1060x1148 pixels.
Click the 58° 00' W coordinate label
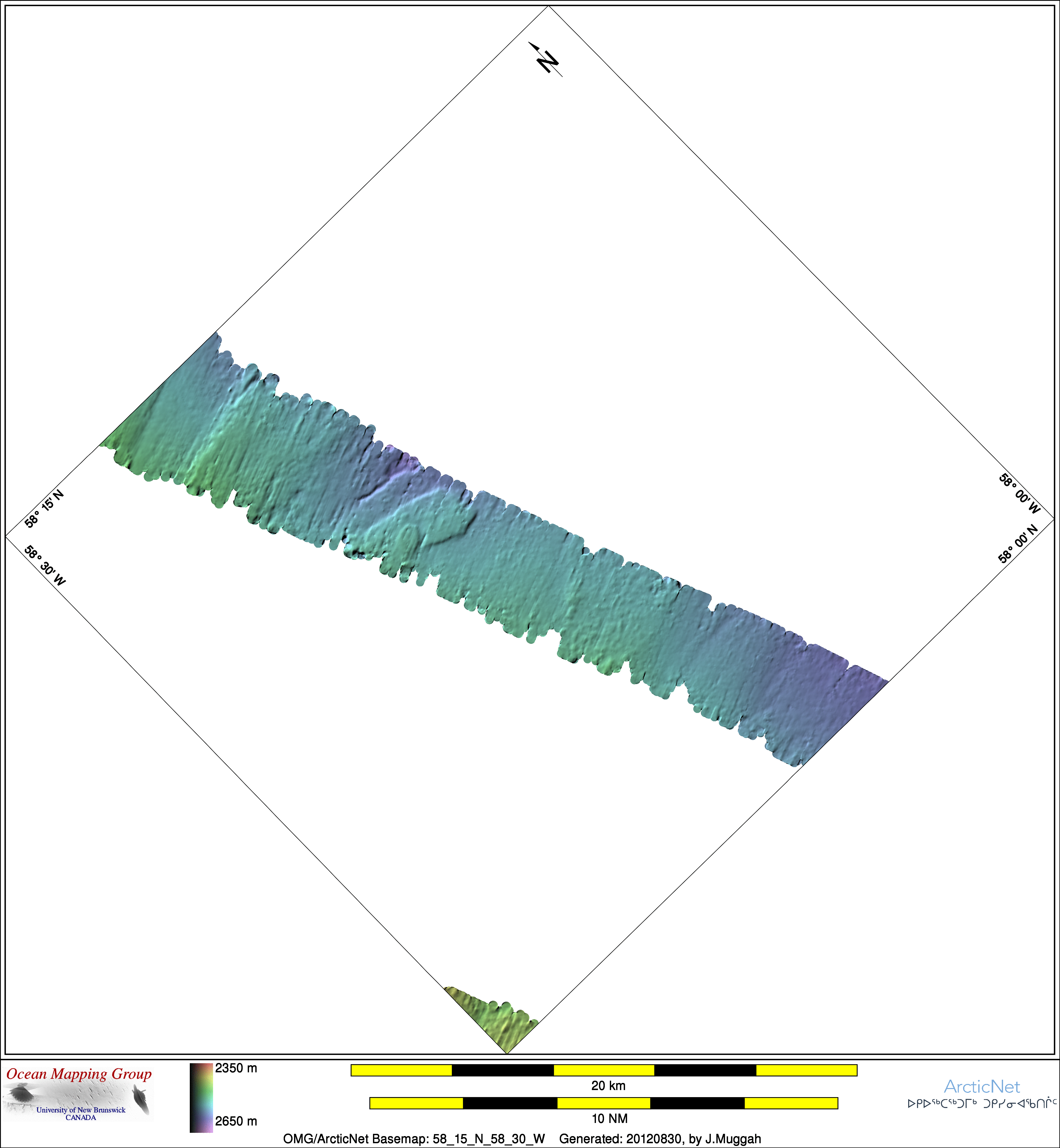click(x=1019, y=494)
